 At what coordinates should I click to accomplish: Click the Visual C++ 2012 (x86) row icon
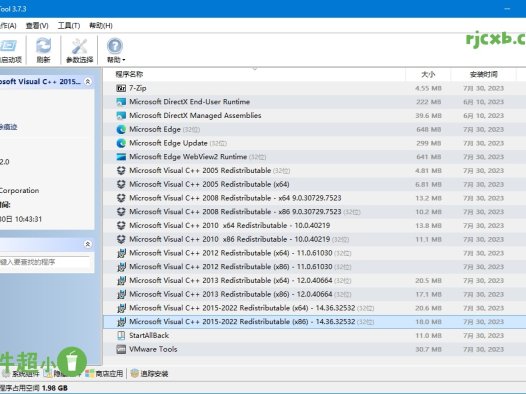coord(121,267)
